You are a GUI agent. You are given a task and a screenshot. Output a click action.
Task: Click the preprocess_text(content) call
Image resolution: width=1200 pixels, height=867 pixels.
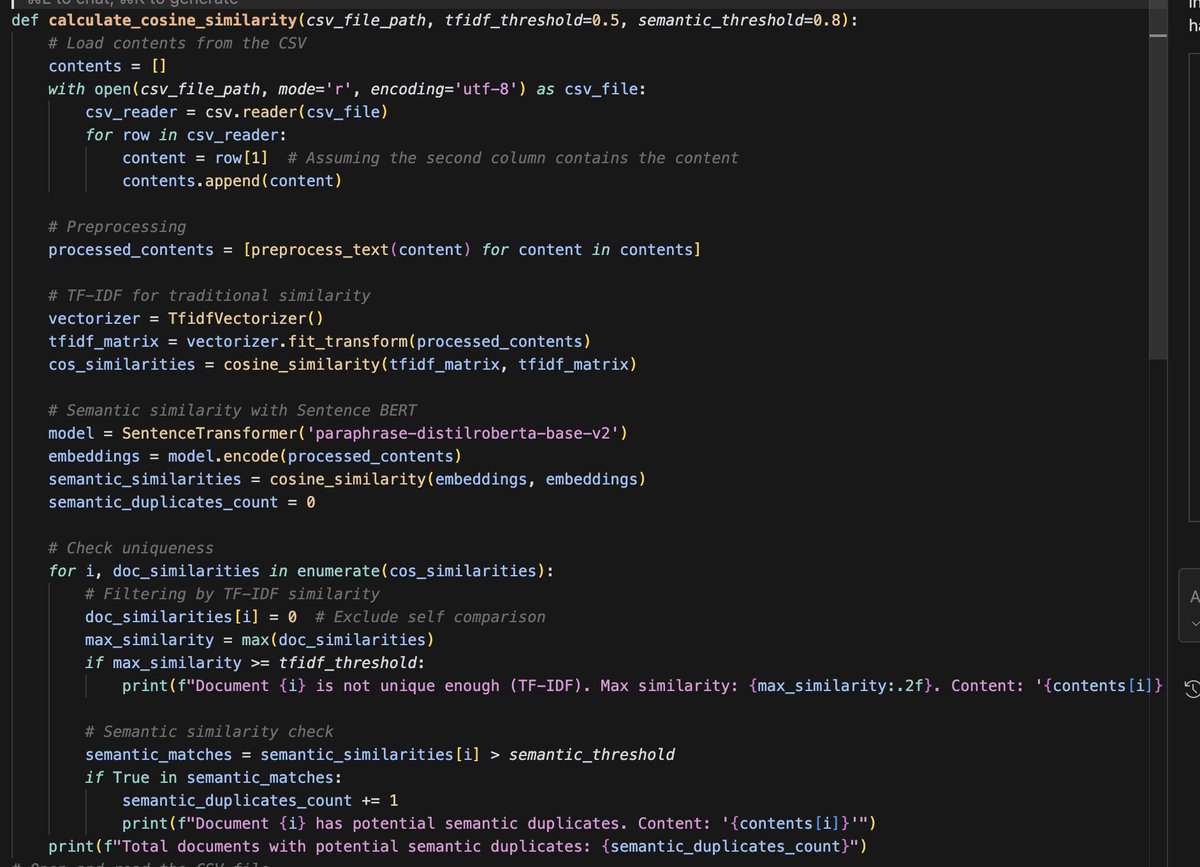[361, 250]
